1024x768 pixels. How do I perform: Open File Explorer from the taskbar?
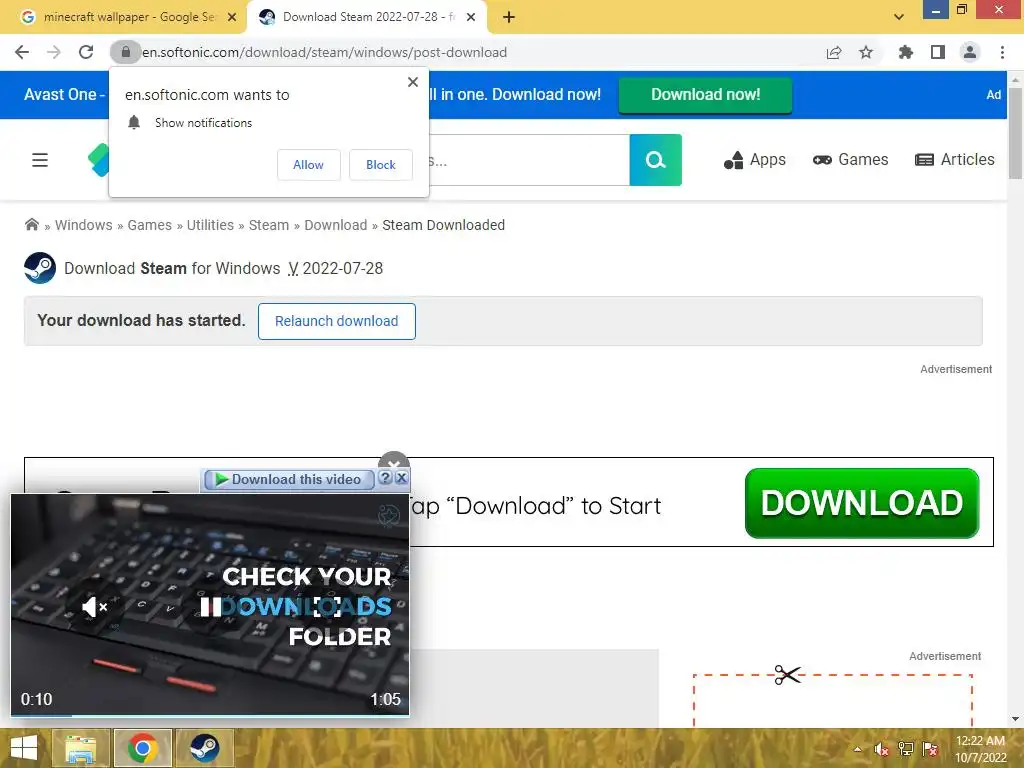80,748
